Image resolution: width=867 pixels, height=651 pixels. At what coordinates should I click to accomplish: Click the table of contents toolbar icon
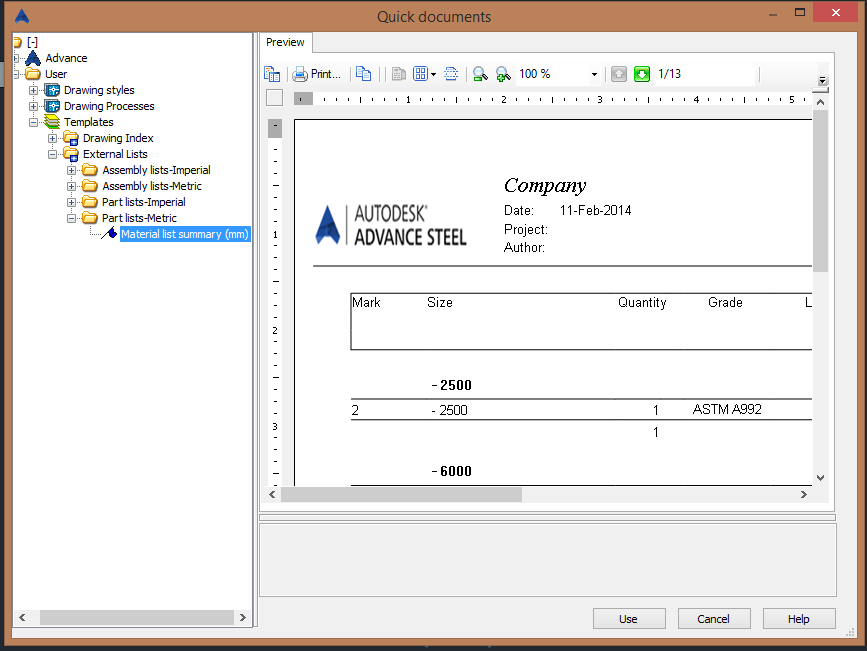click(272, 74)
